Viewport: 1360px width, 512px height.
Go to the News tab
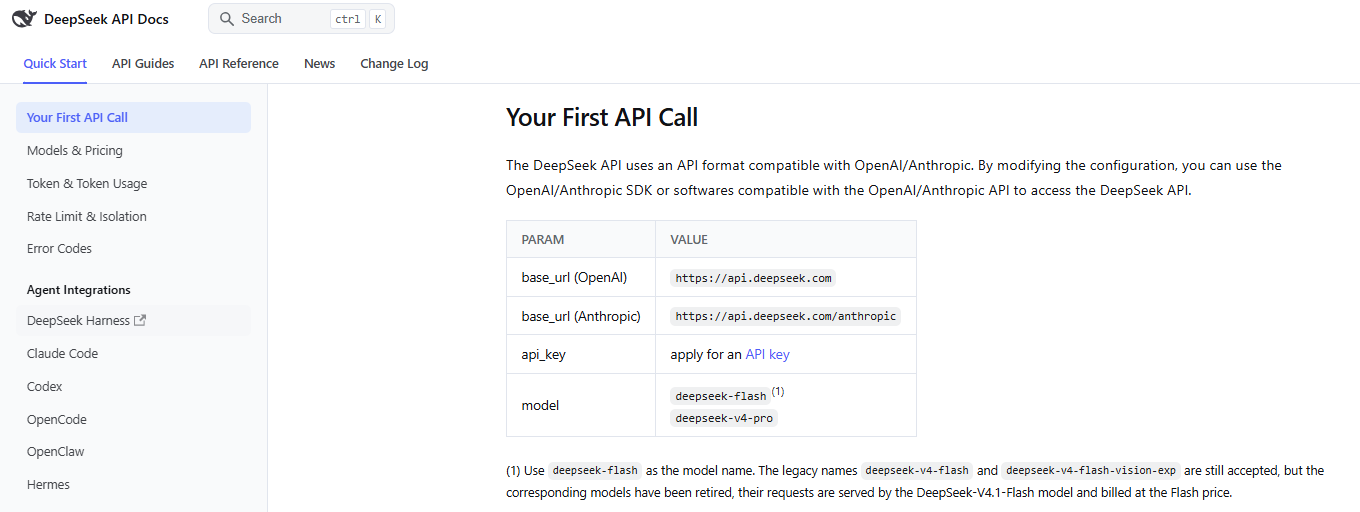[x=320, y=63]
